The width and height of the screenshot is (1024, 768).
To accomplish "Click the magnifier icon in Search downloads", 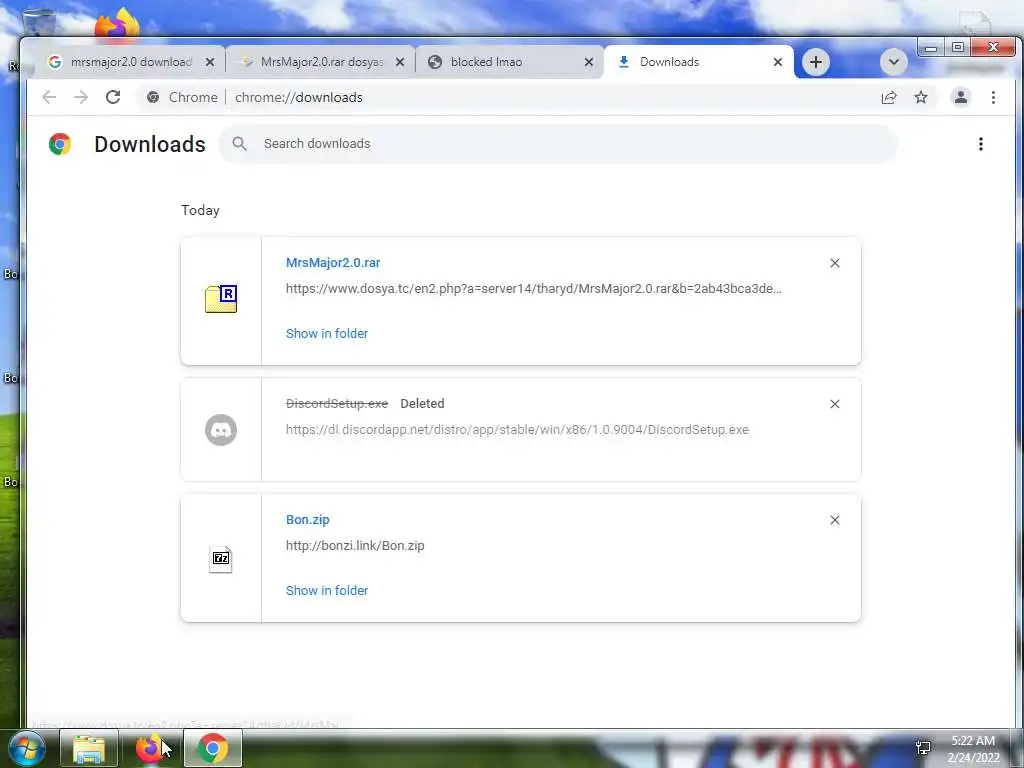I will click(x=240, y=144).
